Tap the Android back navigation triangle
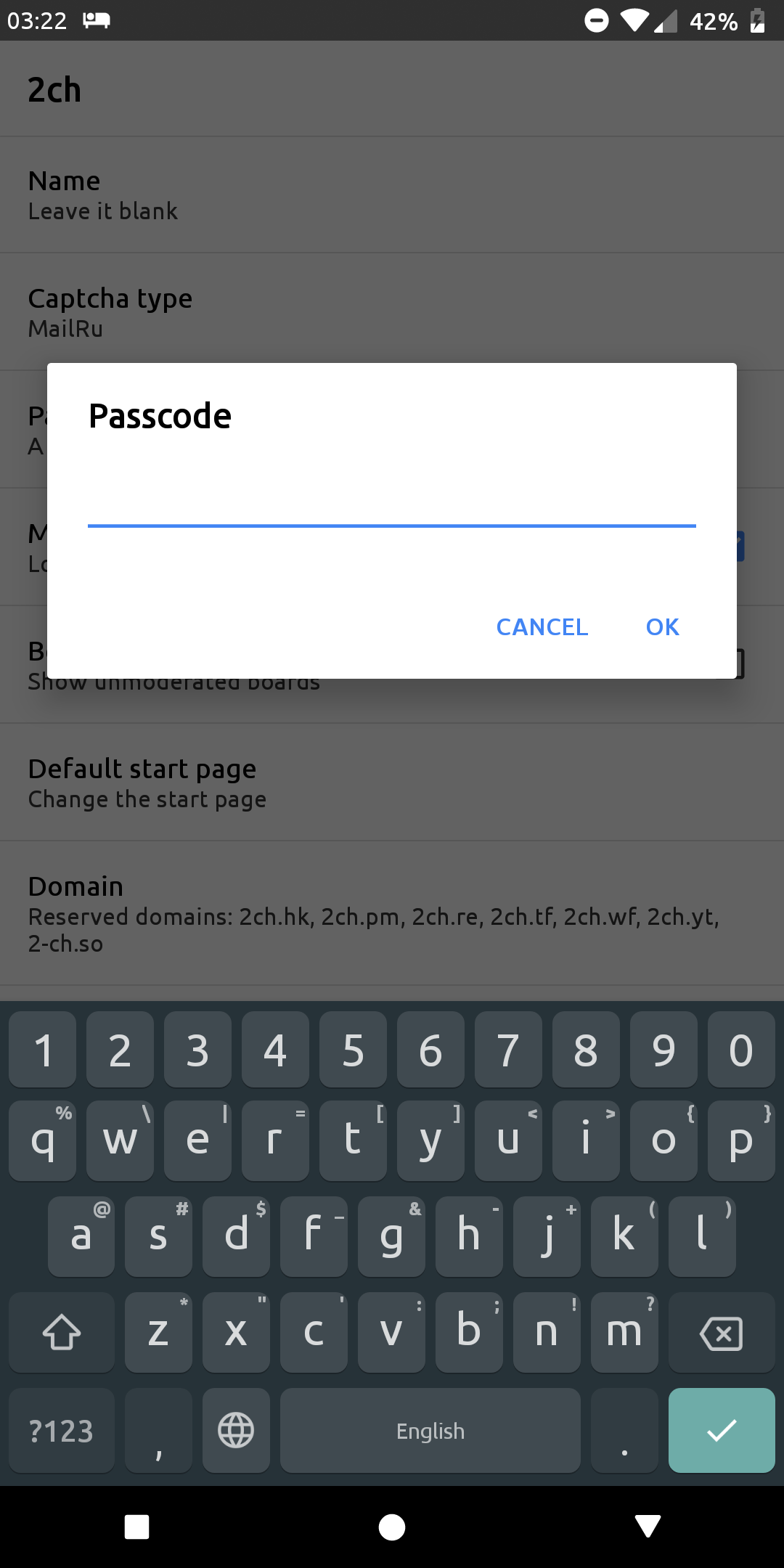The image size is (784, 1568). pos(648,1526)
